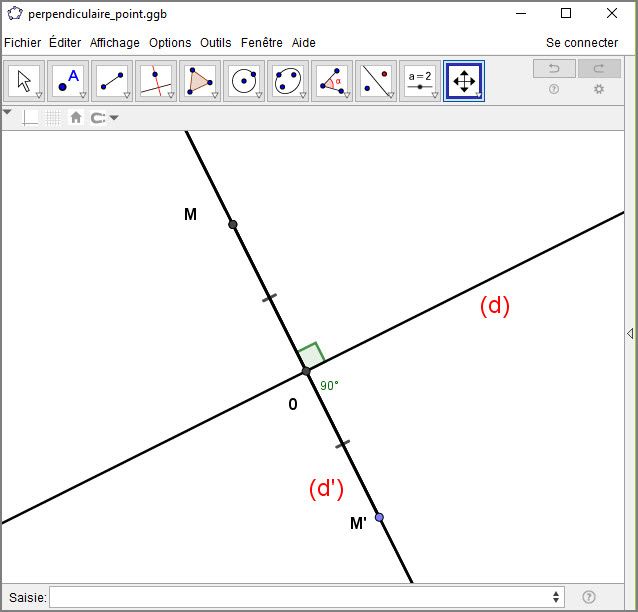Expand the Point tool submenu arrow

coord(83,95)
